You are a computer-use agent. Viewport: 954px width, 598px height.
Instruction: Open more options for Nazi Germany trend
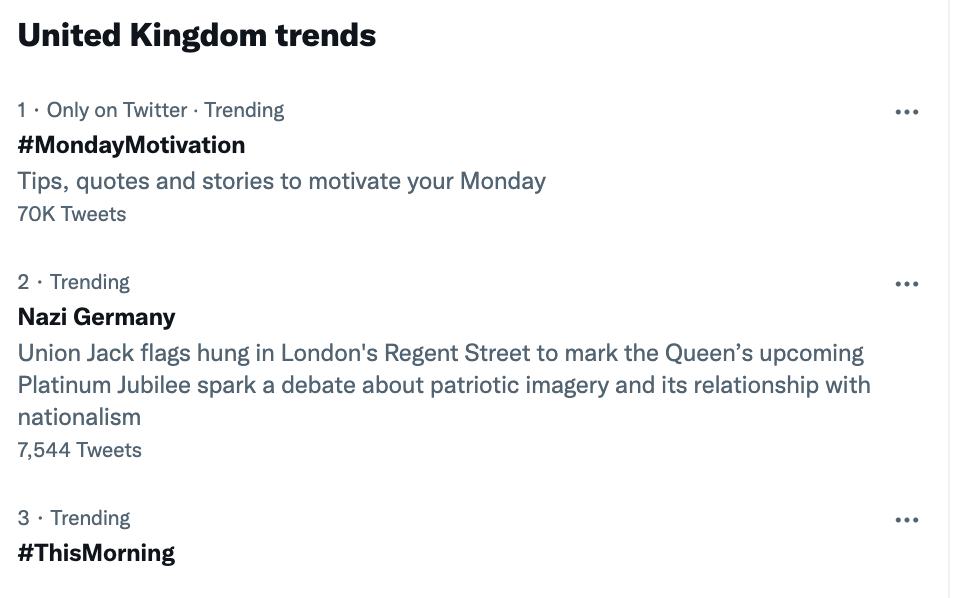click(906, 284)
